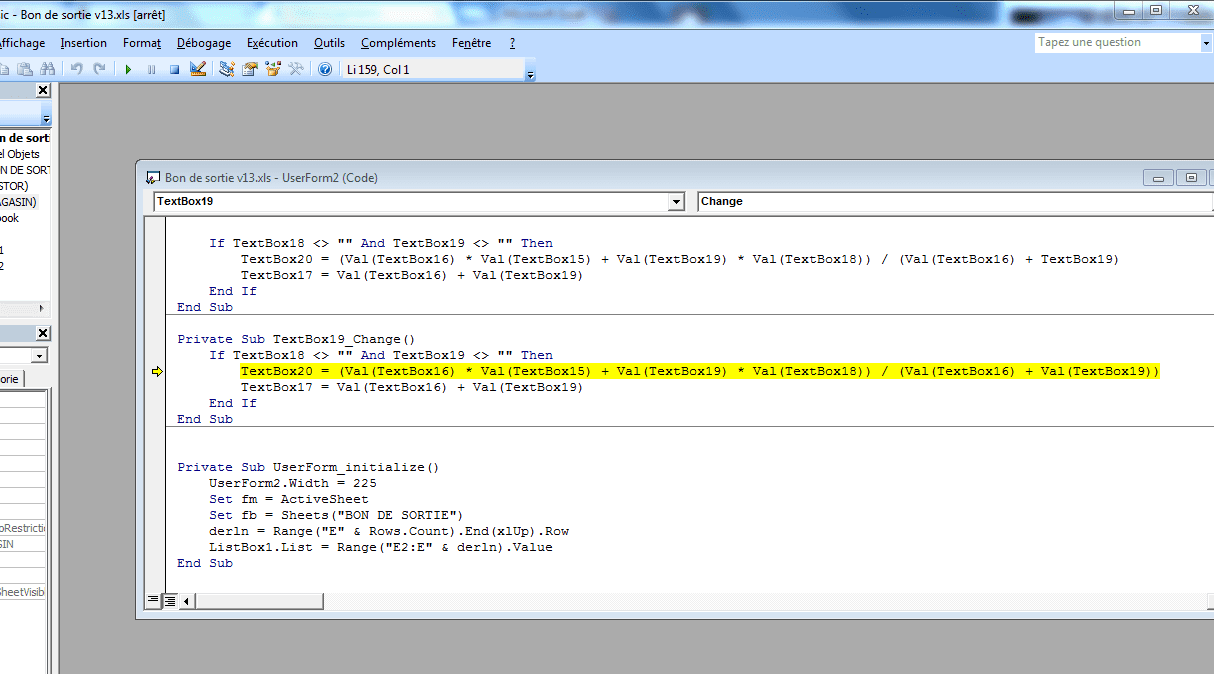The image size is (1214, 674).
Task: Click the Find (binoculars) icon
Action: tap(47, 69)
